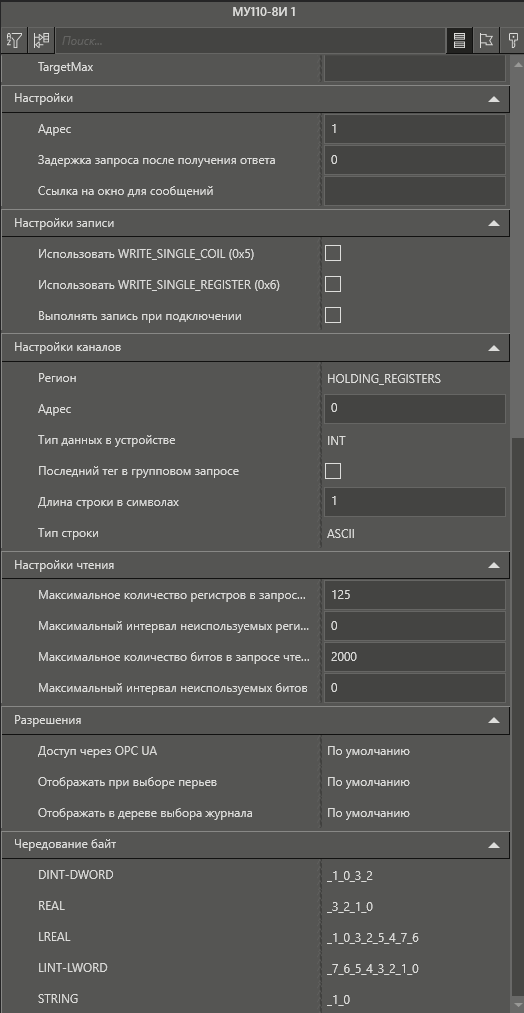Select the REAL property label
The width and height of the screenshot is (524, 1013).
point(51,906)
